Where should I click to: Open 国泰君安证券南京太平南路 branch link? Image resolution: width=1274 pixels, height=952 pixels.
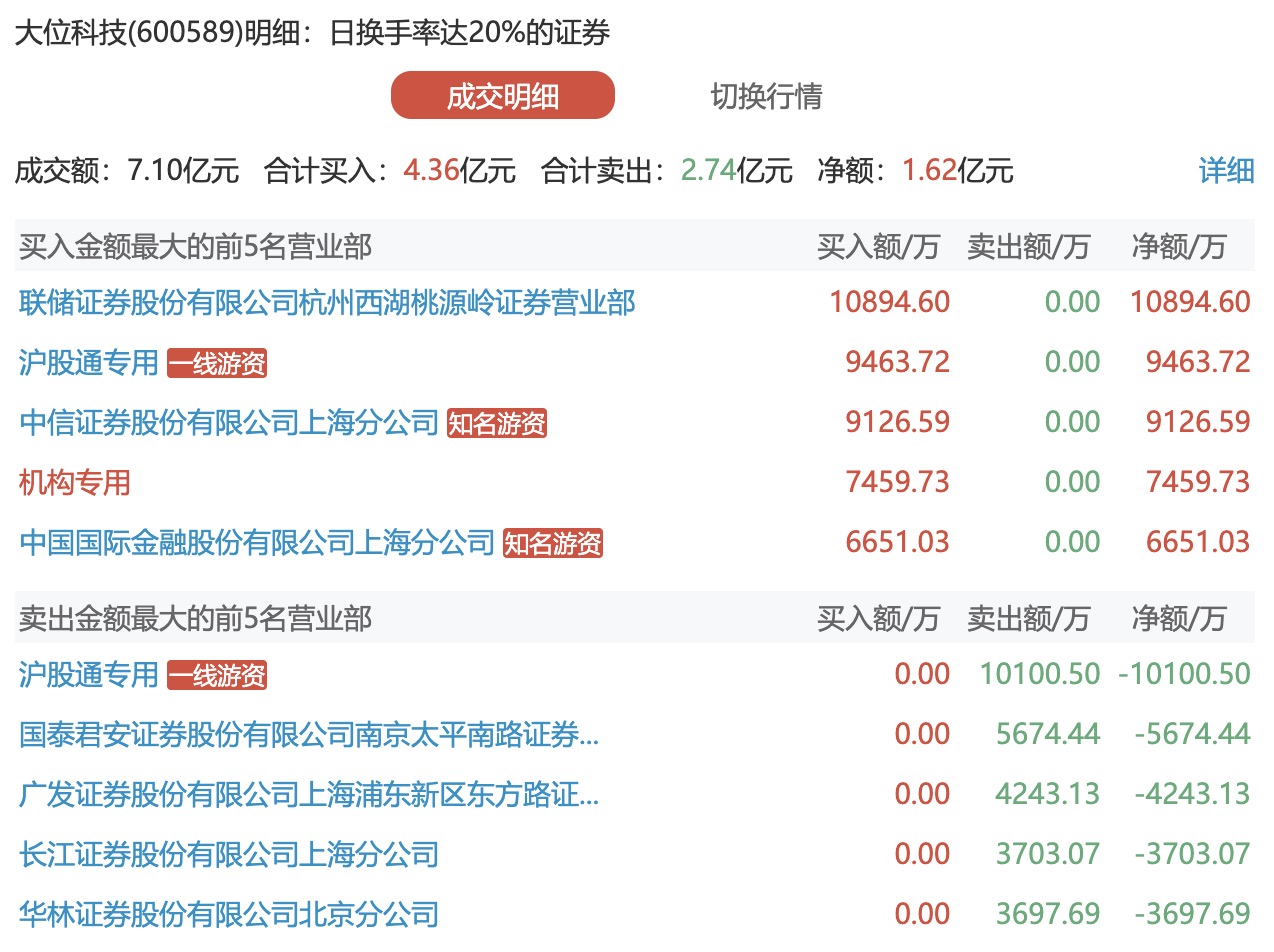pos(309,735)
